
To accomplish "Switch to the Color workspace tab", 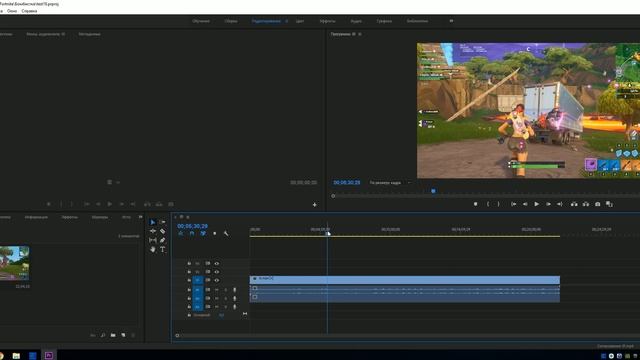I will [x=300, y=21].
